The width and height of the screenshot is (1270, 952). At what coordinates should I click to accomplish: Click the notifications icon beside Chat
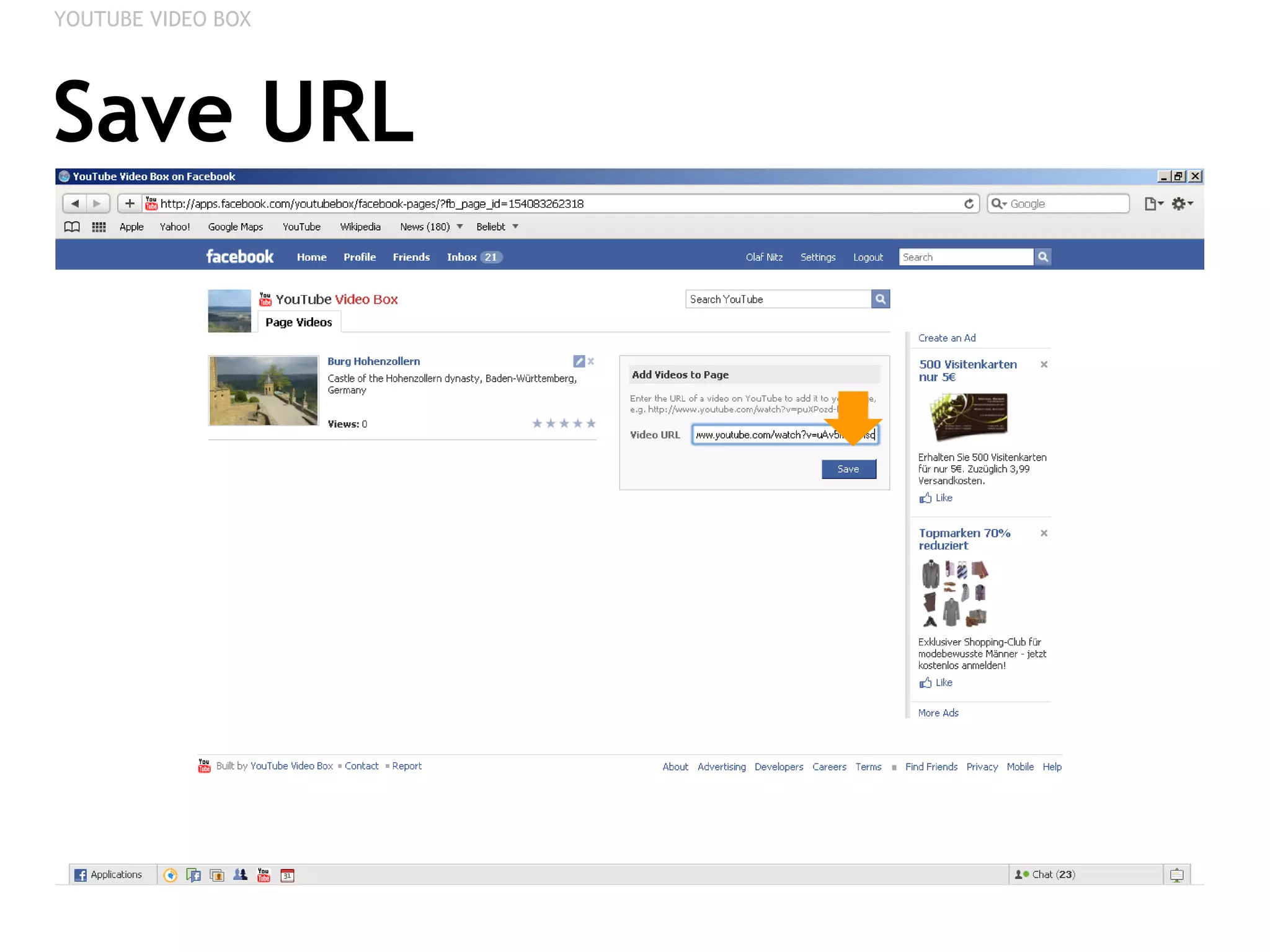coord(1176,875)
